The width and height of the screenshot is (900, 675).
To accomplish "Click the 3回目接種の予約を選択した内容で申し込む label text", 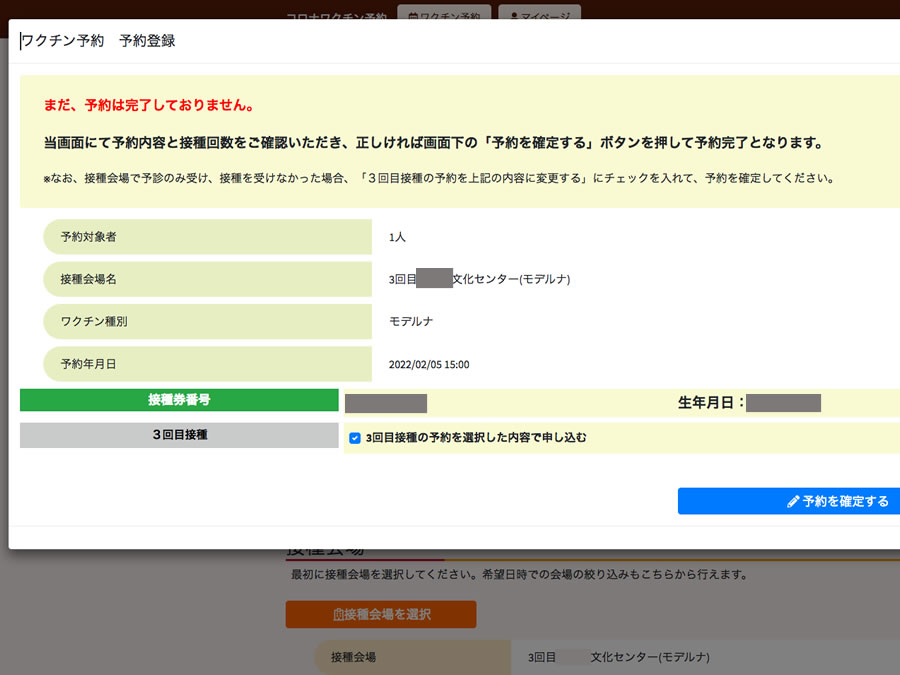I will [476, 437].
